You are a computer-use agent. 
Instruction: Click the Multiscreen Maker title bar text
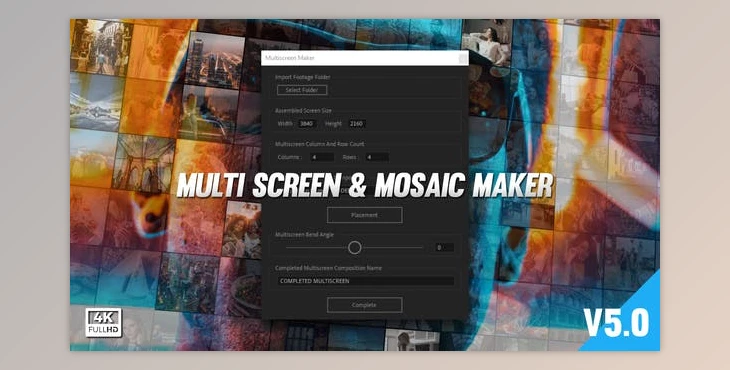coord(290,58)
